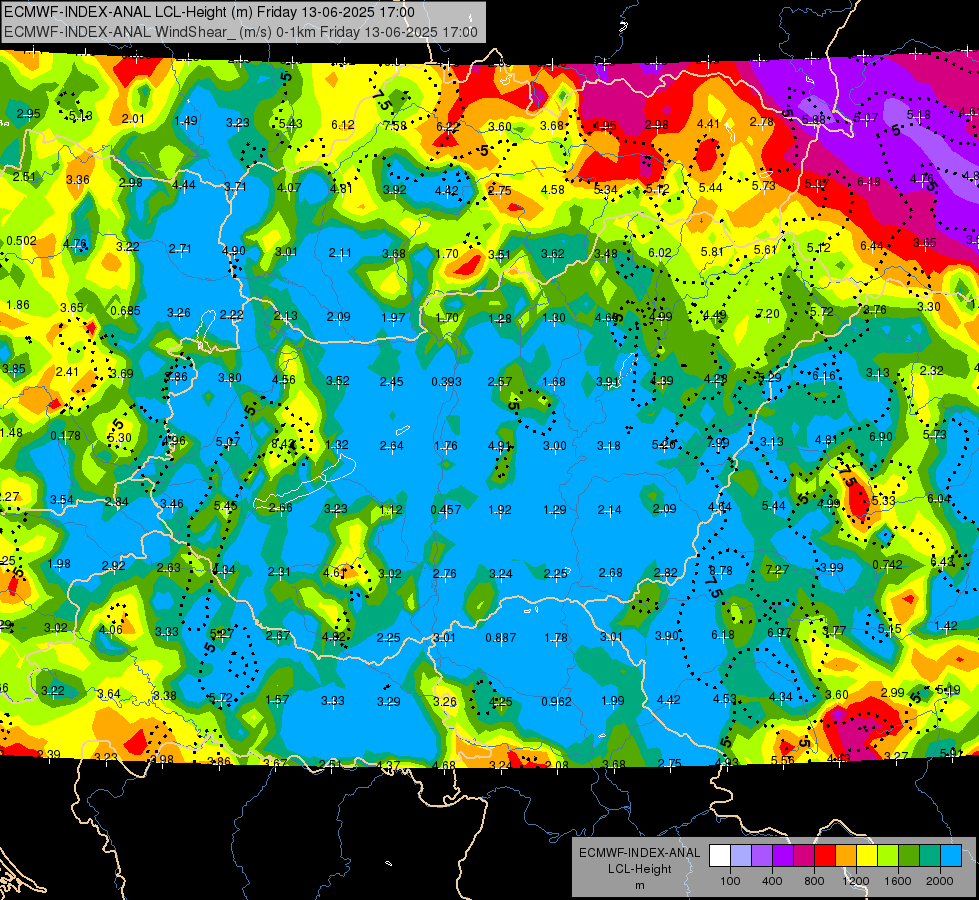Image resolution: width=979 pixels, height=900 pixels.
Task: Click the wind shear value 5.43
Action: (x=290, y=124)
